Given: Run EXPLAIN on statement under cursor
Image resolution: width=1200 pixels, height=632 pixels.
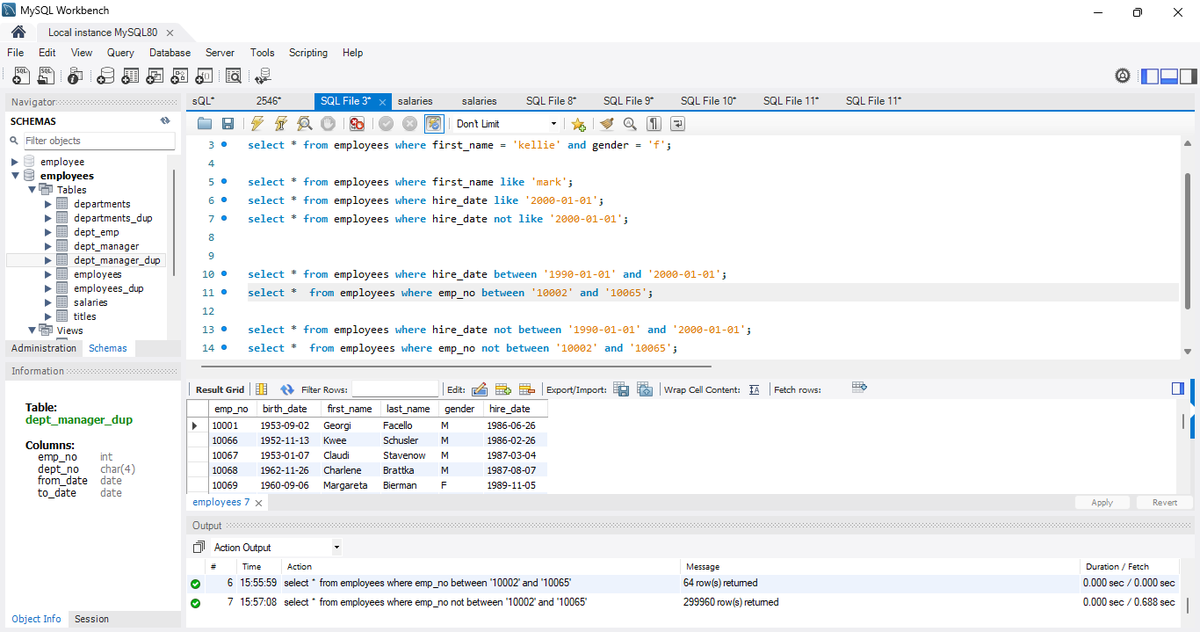Looking at the screenshot, I should pyautogui.click(x=304, y=124).
